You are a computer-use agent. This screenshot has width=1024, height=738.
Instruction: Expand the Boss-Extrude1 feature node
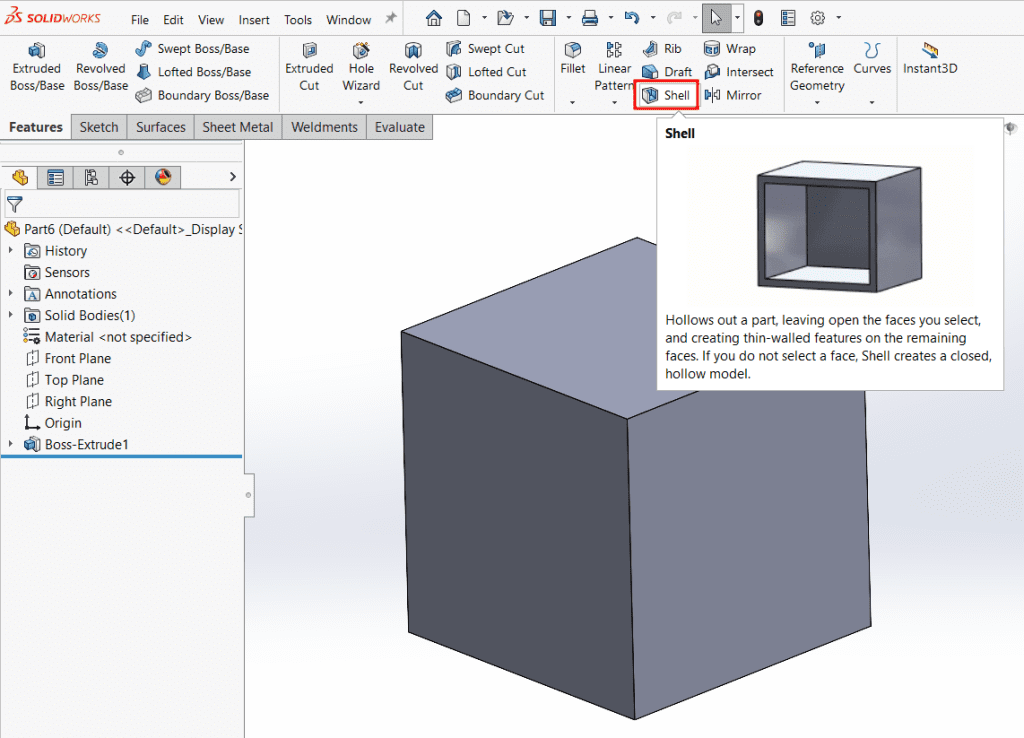(11, 444)
